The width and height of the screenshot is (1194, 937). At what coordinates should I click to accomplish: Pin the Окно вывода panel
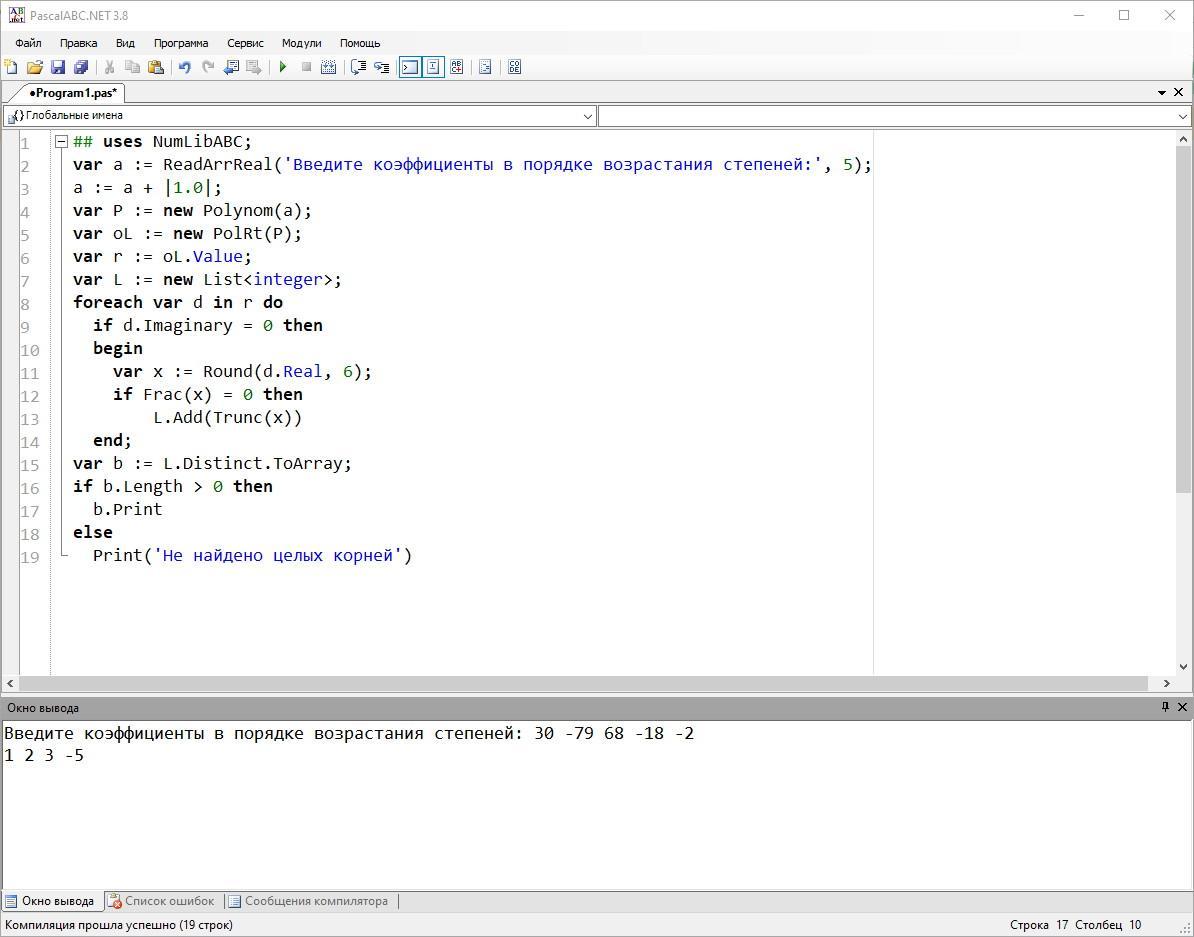pyautogui.click(x=1165, y=707)
